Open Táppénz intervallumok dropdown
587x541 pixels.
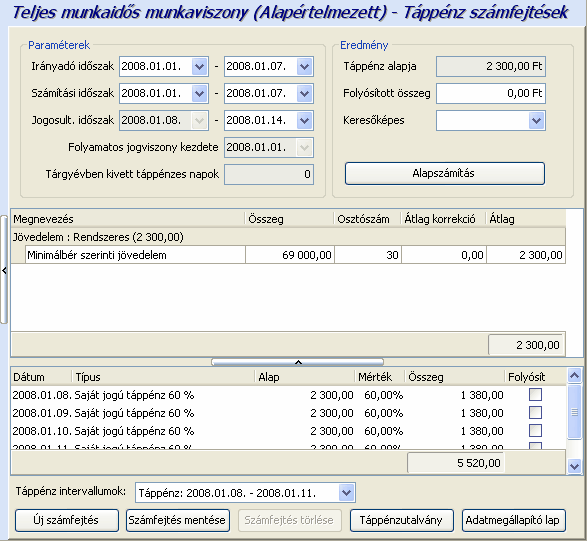pos(346,493)
